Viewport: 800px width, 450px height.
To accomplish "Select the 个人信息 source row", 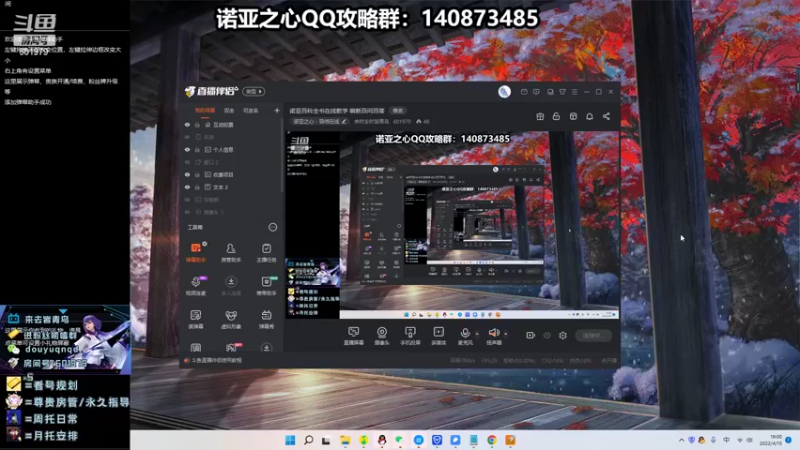I will [232, 149].
